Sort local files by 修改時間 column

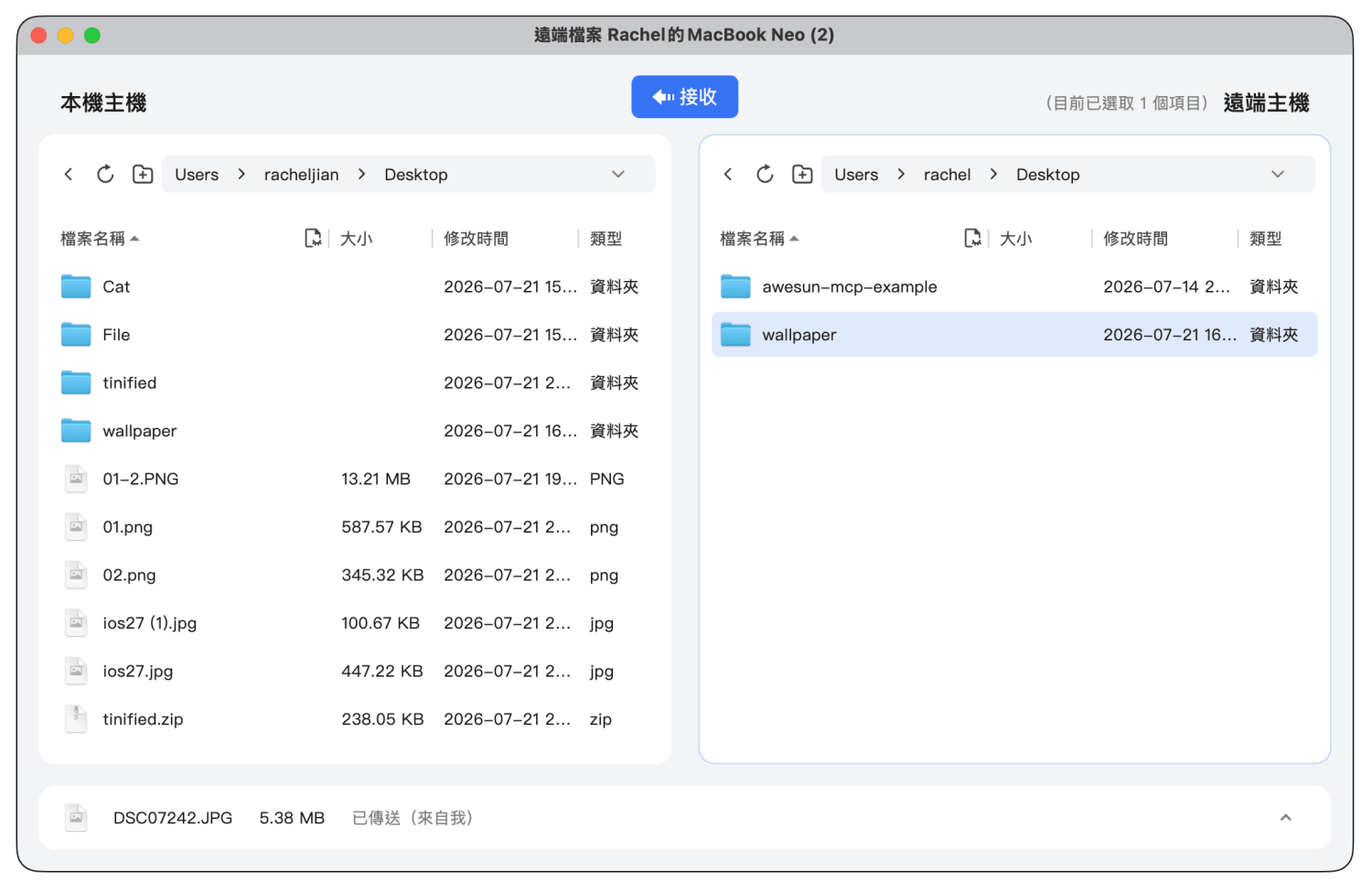click(x=476, y=239)
